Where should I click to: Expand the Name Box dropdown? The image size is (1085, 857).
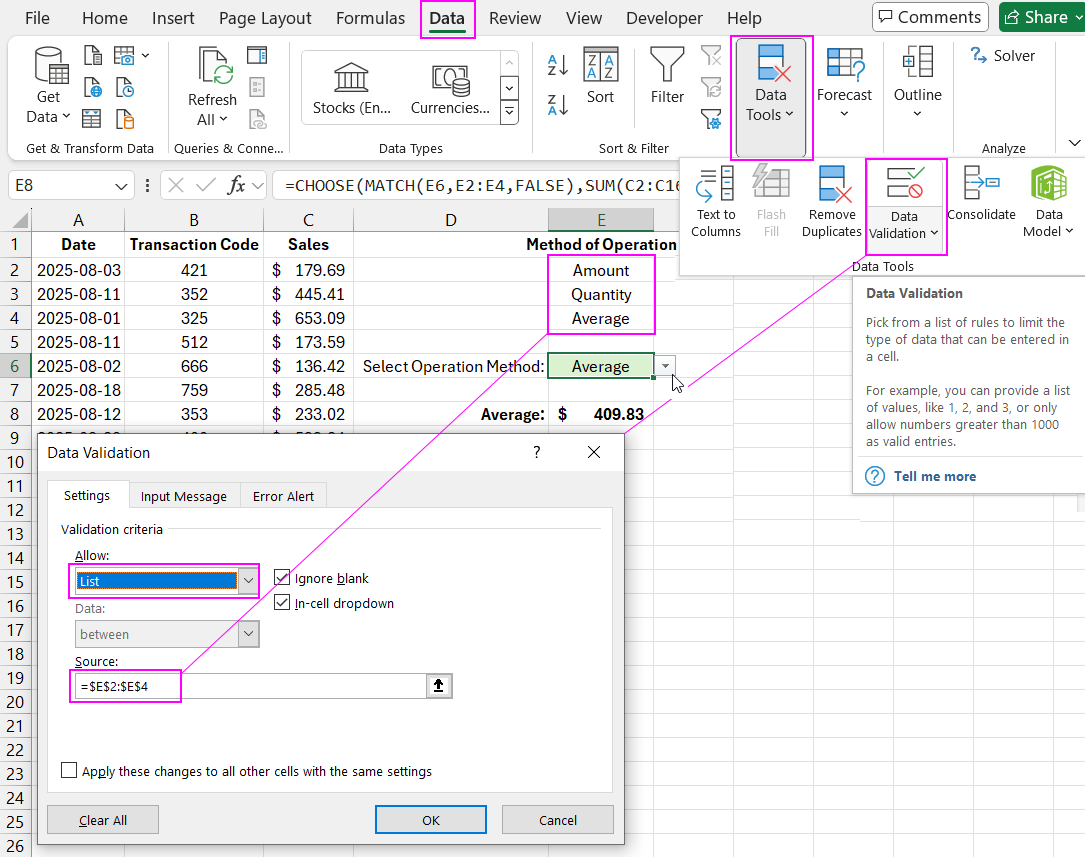pos(122,185)
